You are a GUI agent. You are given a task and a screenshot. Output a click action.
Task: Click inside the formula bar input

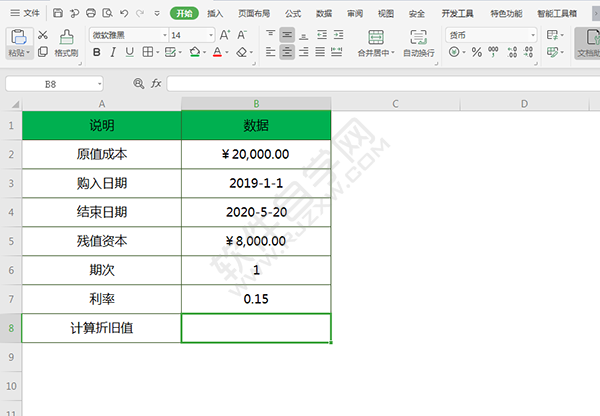tap(383, 83)
